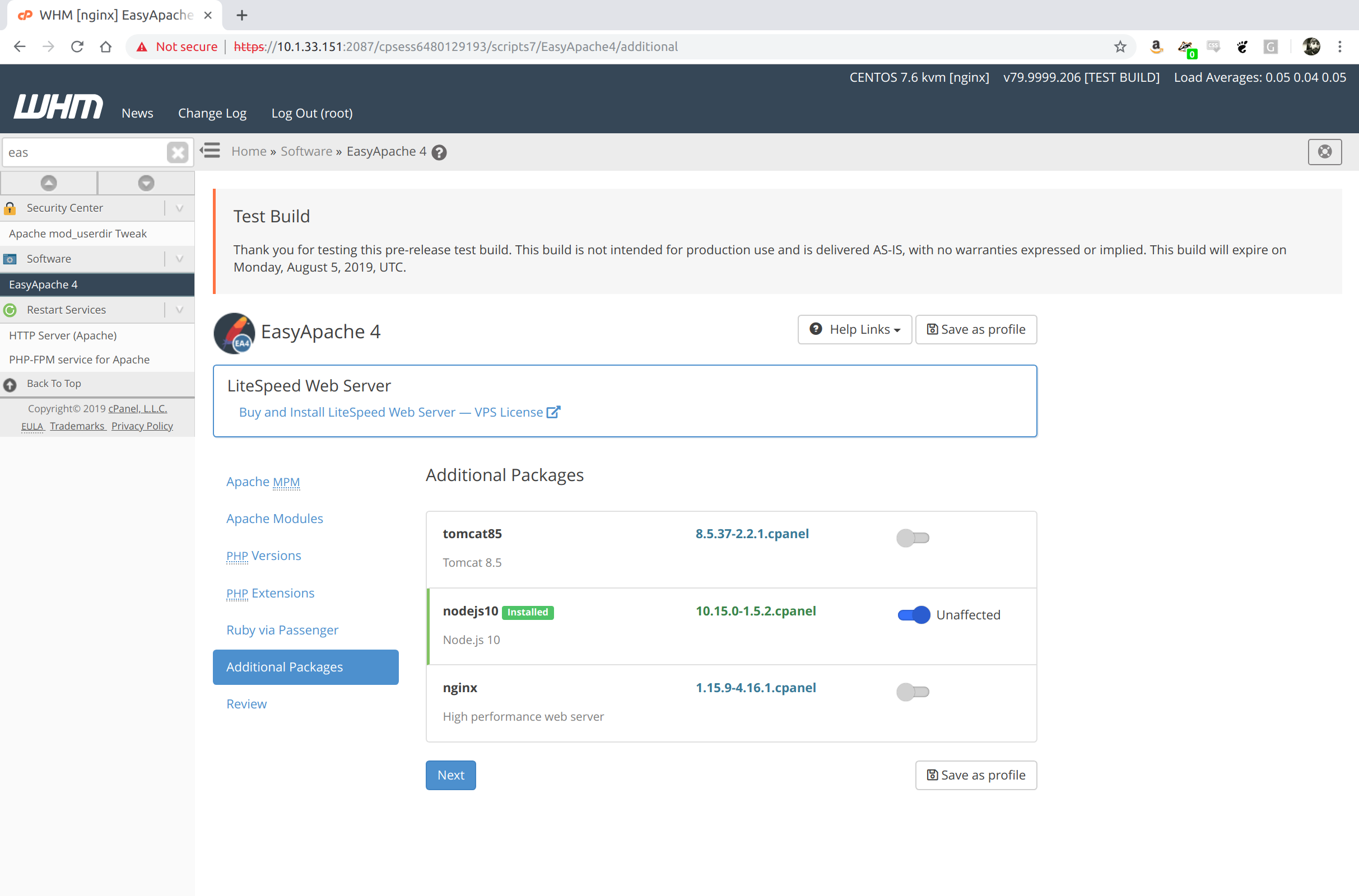1359x896 pixels.
Task: Click the Next button
Action: (450, 776)
